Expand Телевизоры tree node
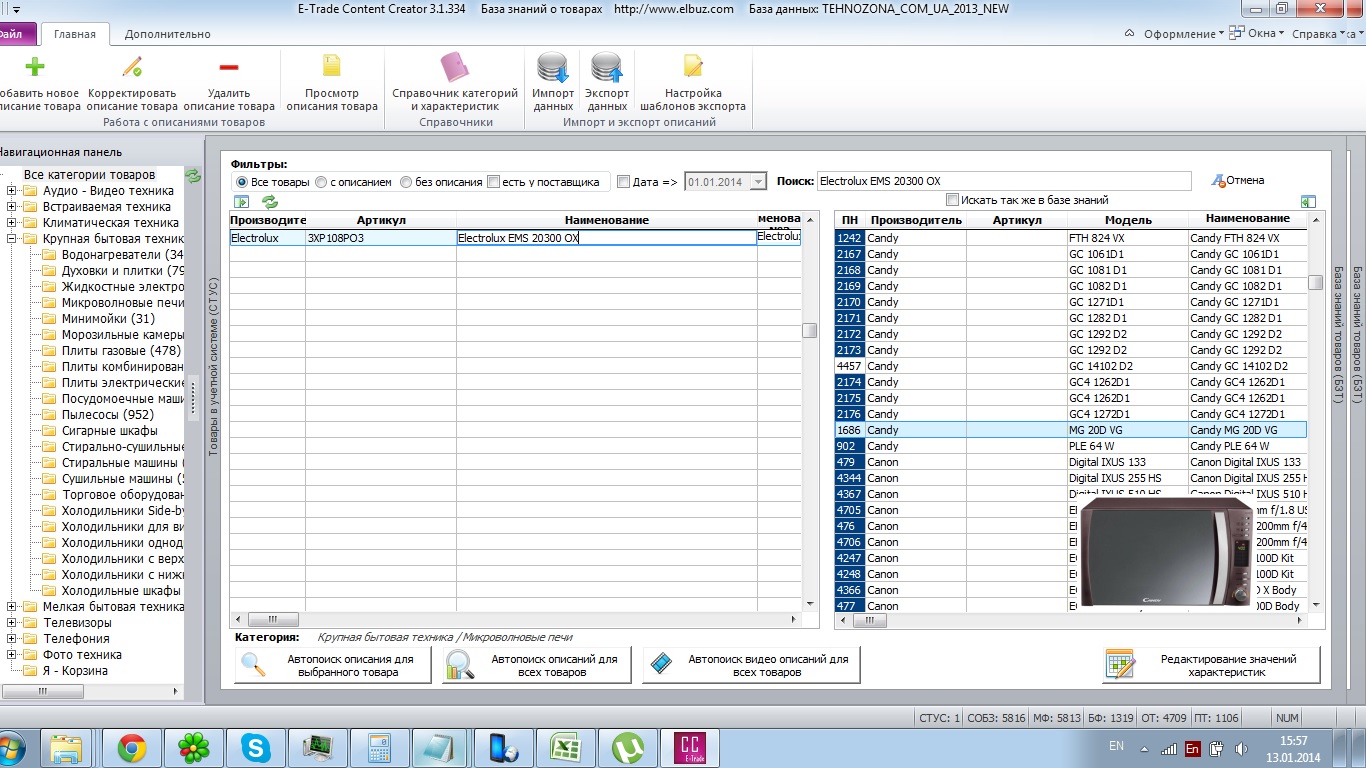This screenshot has height=768, width=1366. [x=12, y=623]
